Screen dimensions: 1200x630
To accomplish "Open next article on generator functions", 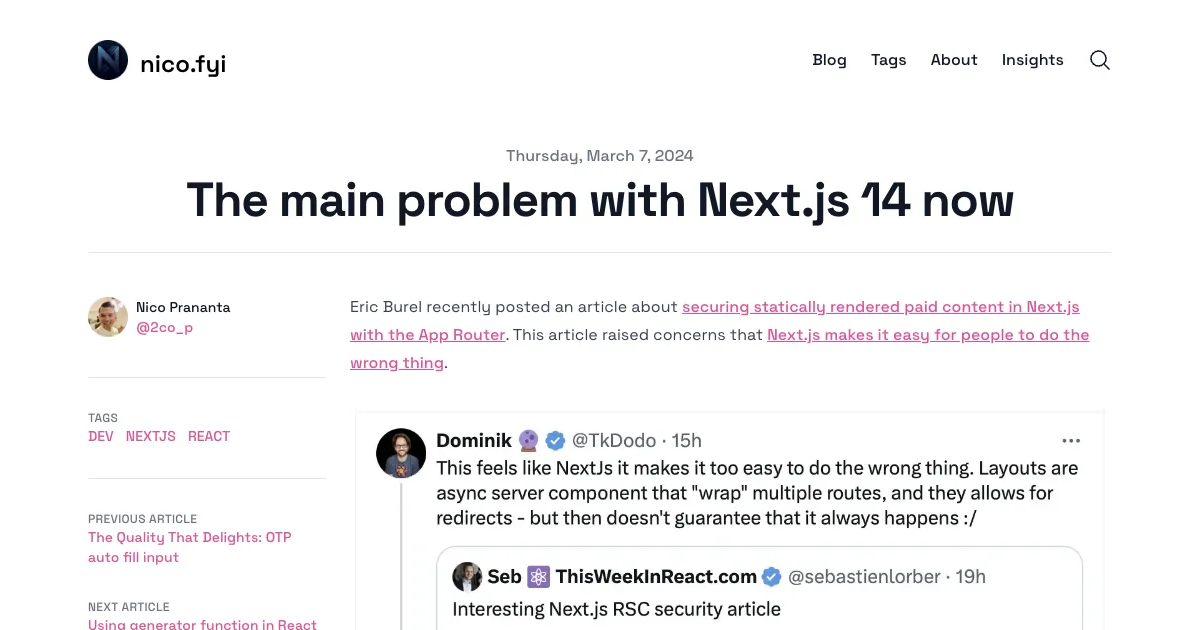I will click(202, 624).
